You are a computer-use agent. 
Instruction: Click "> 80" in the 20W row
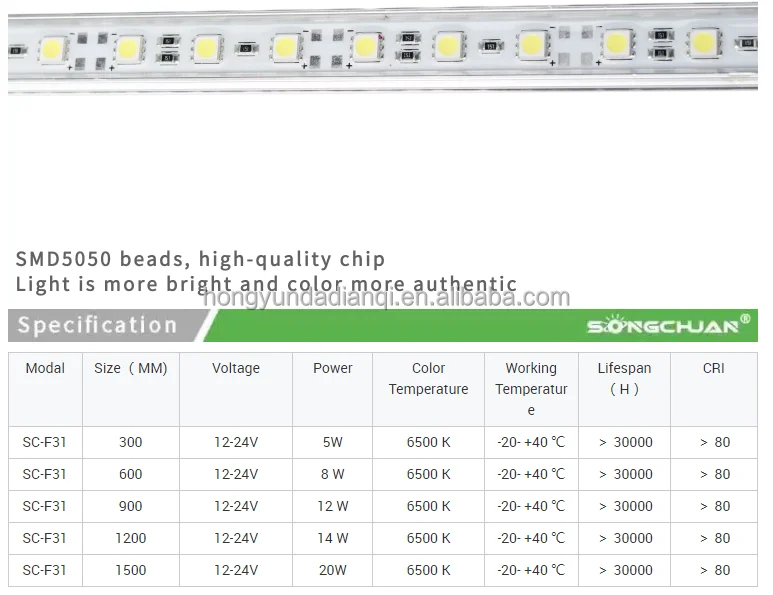click(x=714, y=570)
